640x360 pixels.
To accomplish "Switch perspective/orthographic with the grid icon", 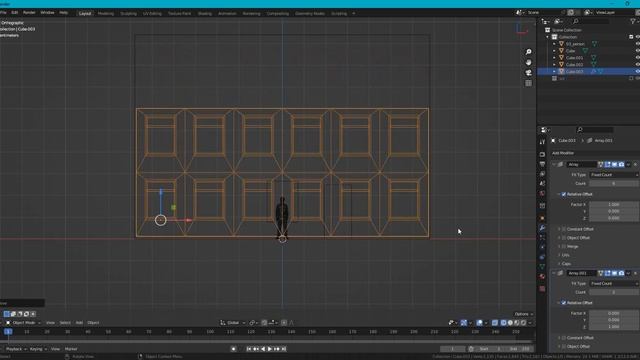I will tap(528, 83).
